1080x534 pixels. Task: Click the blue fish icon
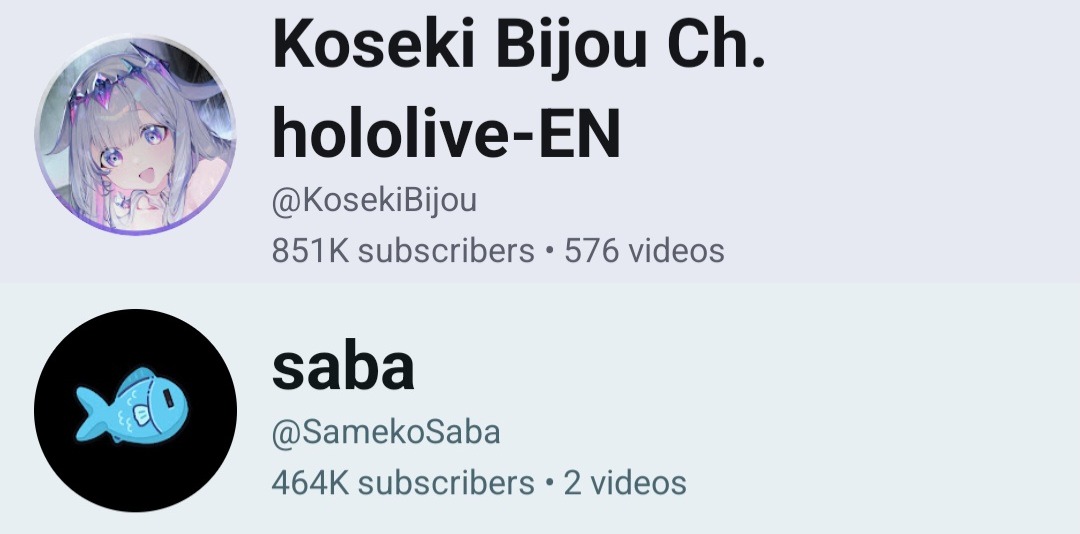coord(132,405)
